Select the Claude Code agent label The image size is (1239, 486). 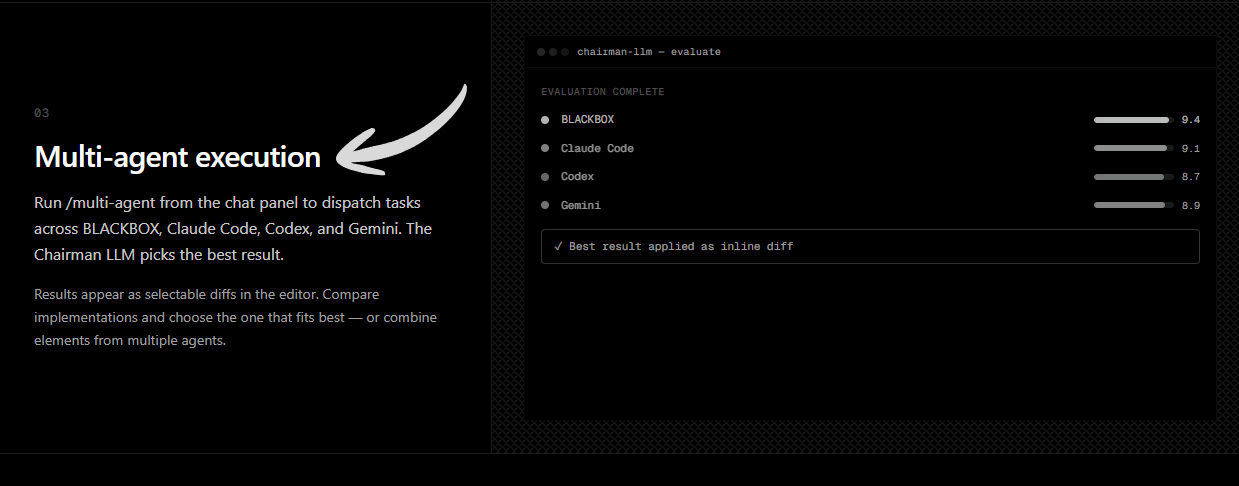(597, 148)
